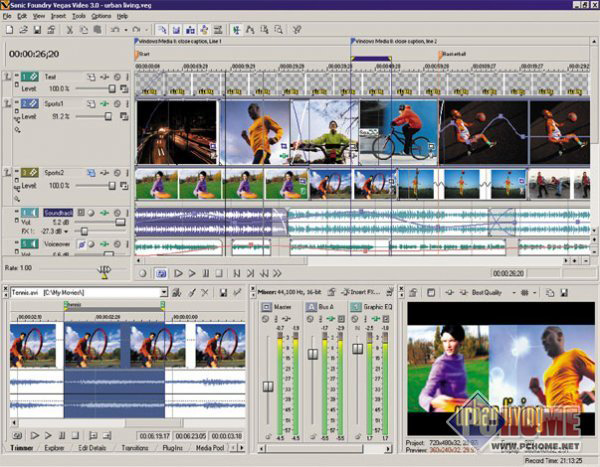600x467 pixels.
Task: Click the Open project toolbar icon
Action: [x=23, y=30]
